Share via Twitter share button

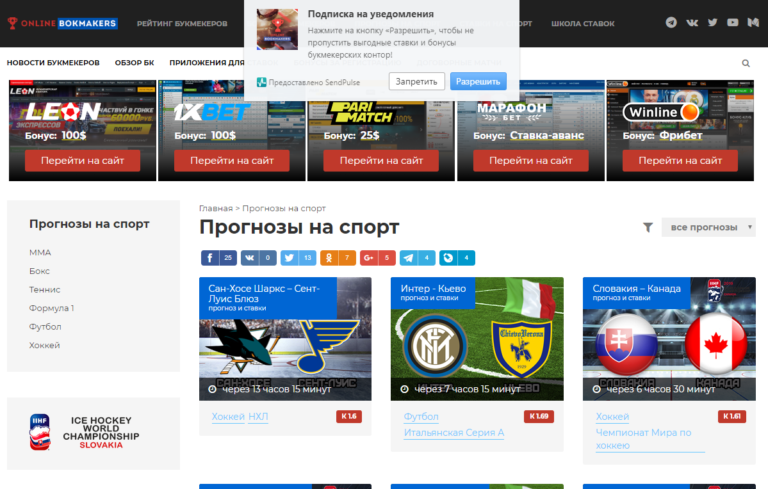pyautogui.click(x=298, y=258)
